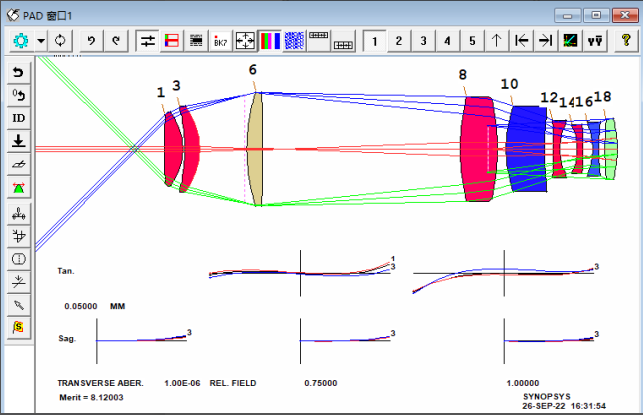Click the four-arrow fit-to-window icon
Screen dimensions: 643x415
245,41
